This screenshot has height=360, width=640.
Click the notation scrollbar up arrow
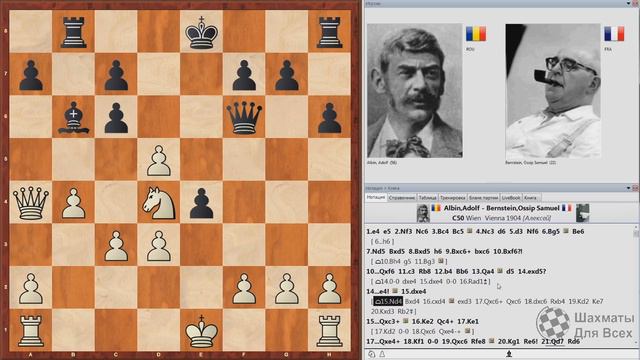(636, 227)
